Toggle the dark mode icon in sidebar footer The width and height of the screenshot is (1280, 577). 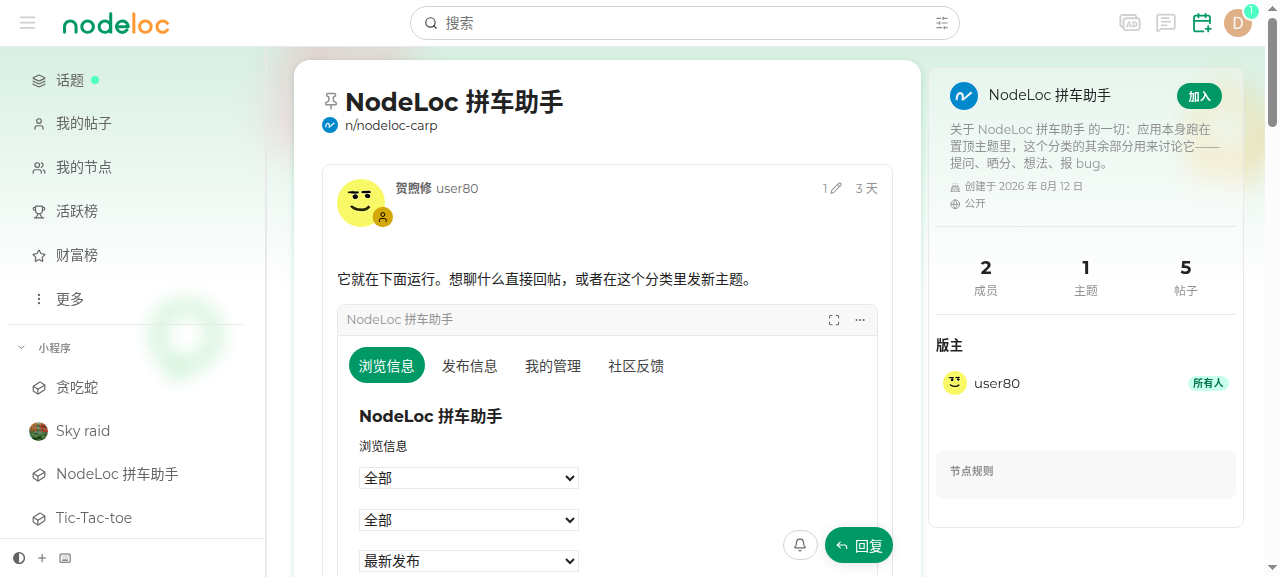click(x=19, y=558)
